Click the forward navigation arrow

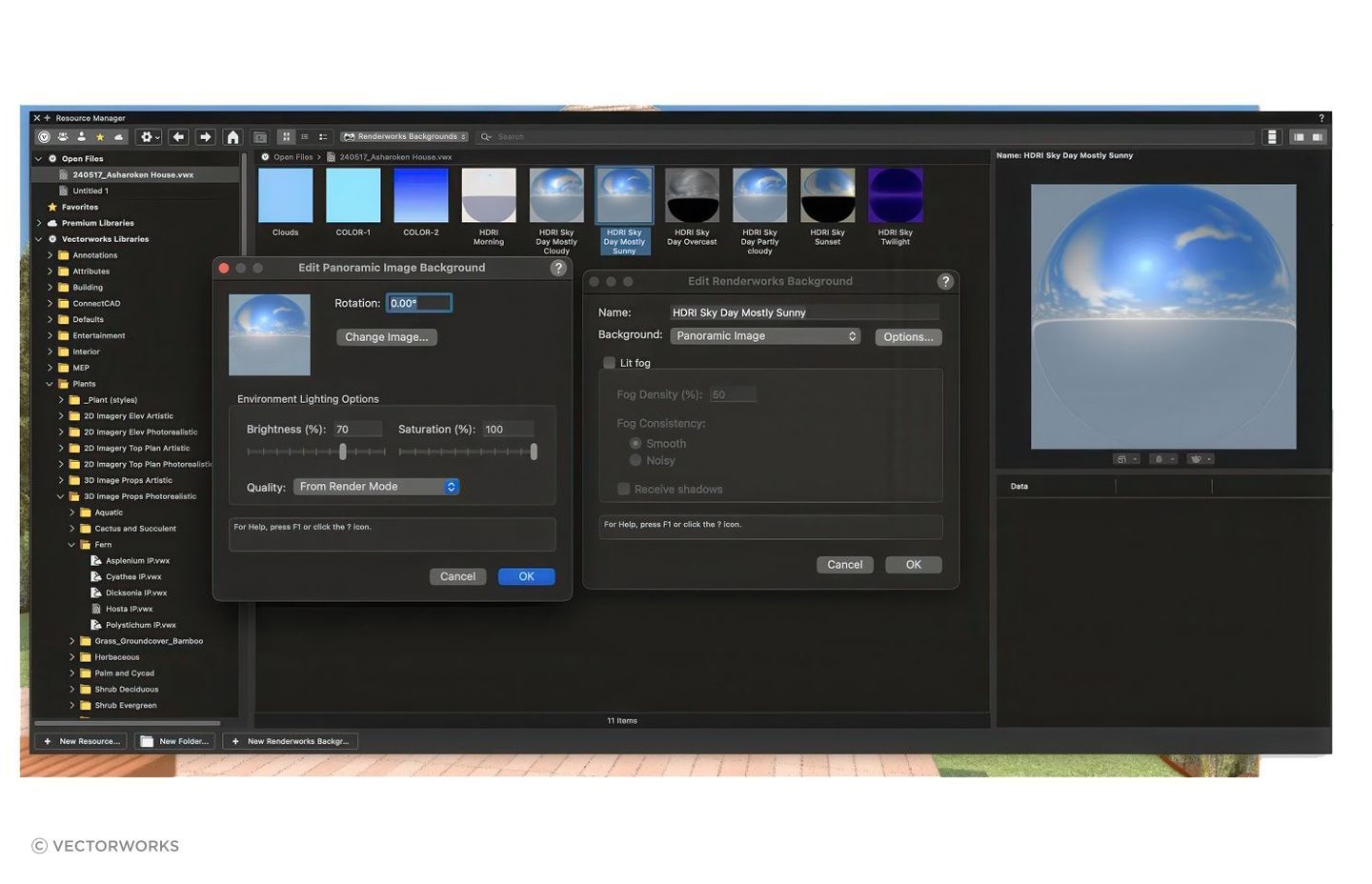(x=205, y=136)
